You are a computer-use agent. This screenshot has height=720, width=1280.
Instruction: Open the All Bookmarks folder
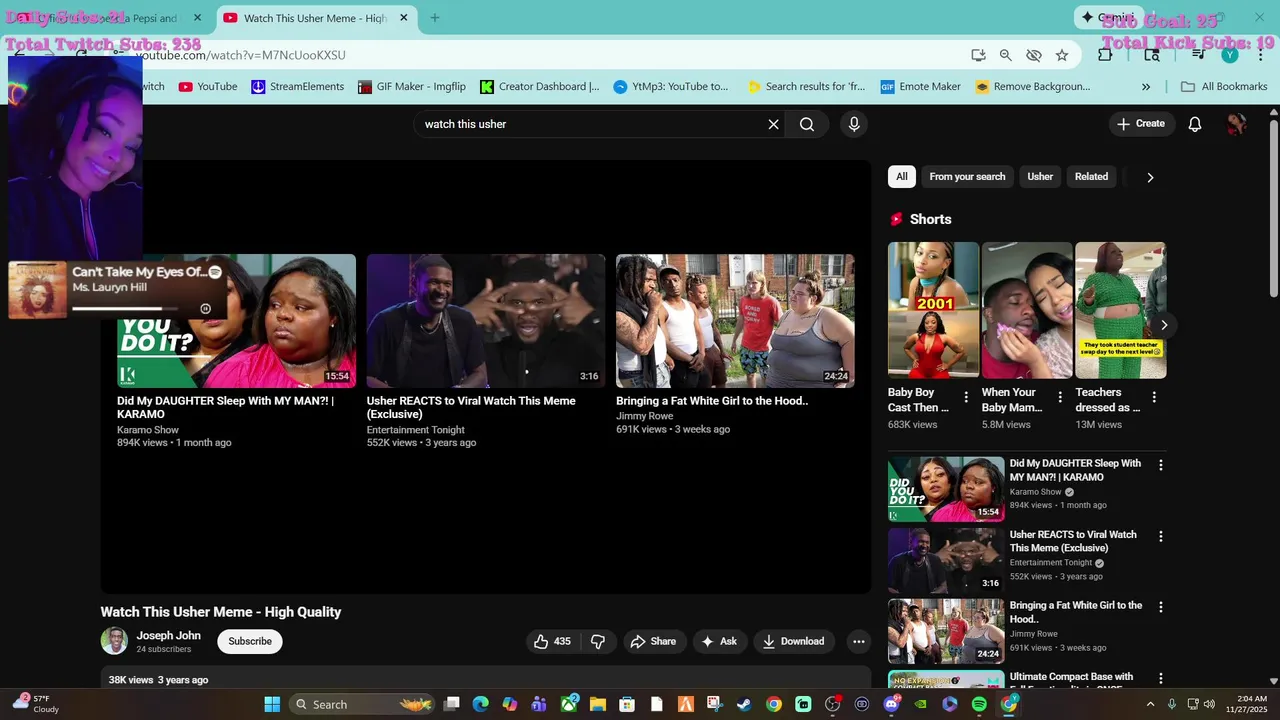click(x=1224, y=87)
